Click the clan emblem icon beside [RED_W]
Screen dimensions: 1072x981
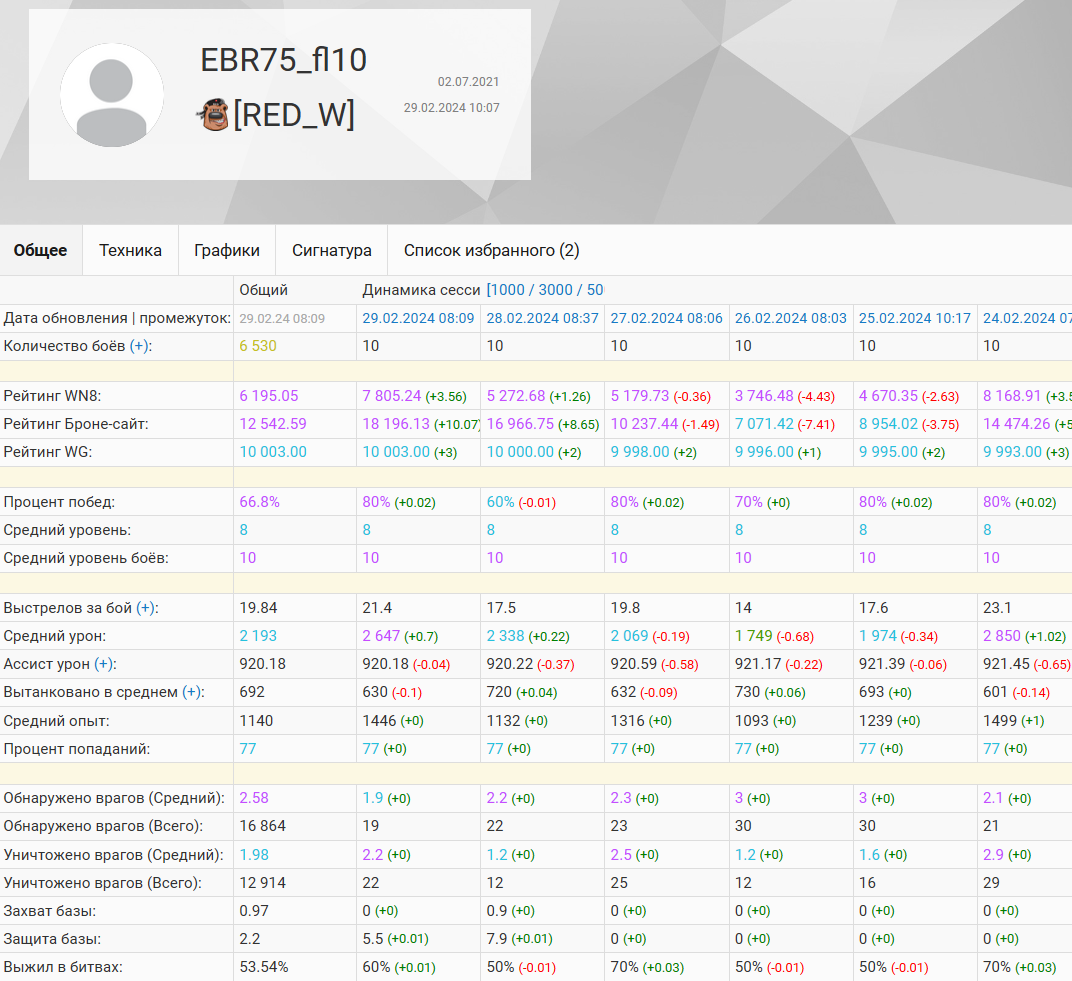213,115
